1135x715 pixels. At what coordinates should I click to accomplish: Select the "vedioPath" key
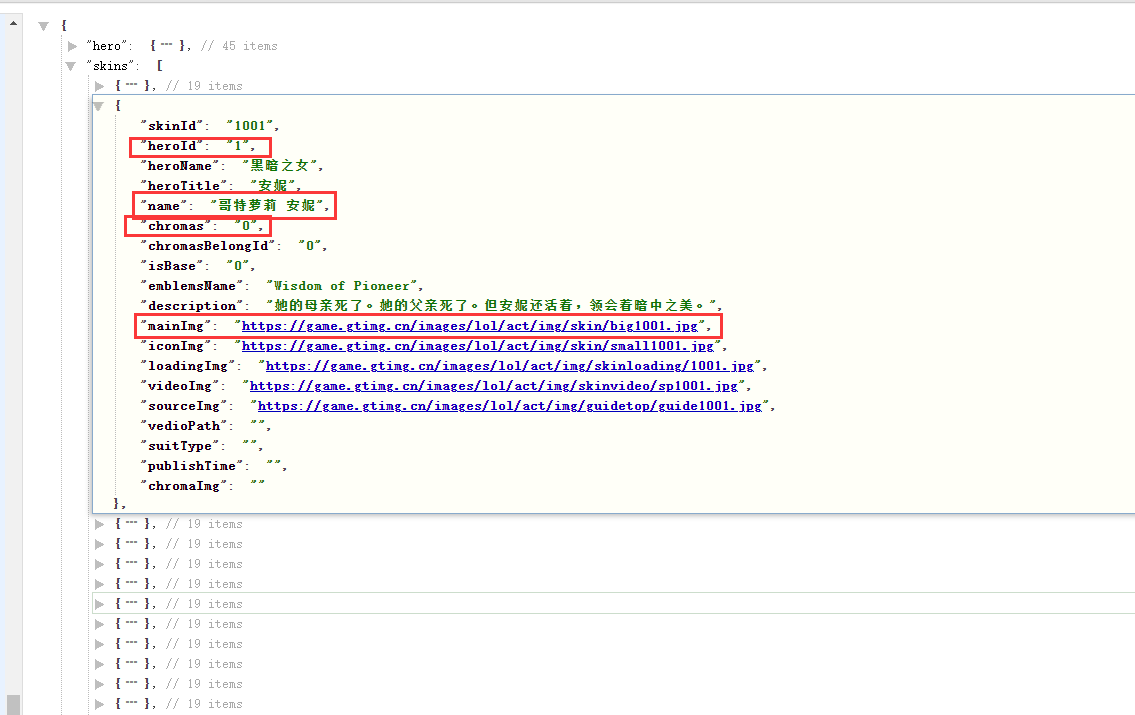tap(184, 426)
